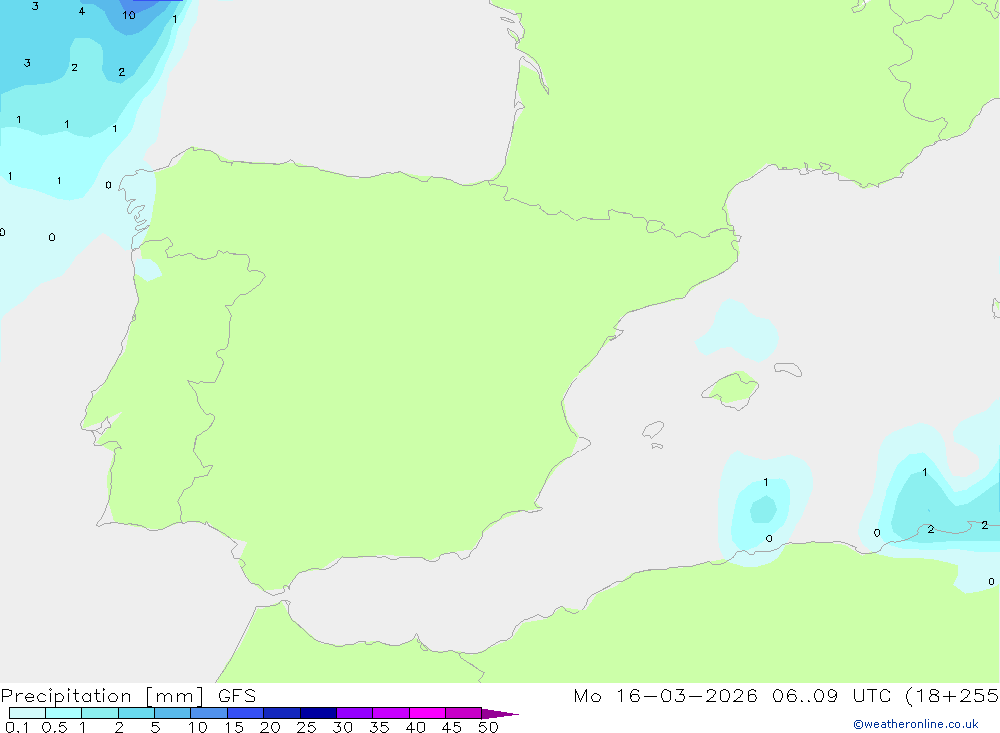1000x733 pixels.
Task: Click the 1–2 mm legend color swatch
Action: [99, 713]
